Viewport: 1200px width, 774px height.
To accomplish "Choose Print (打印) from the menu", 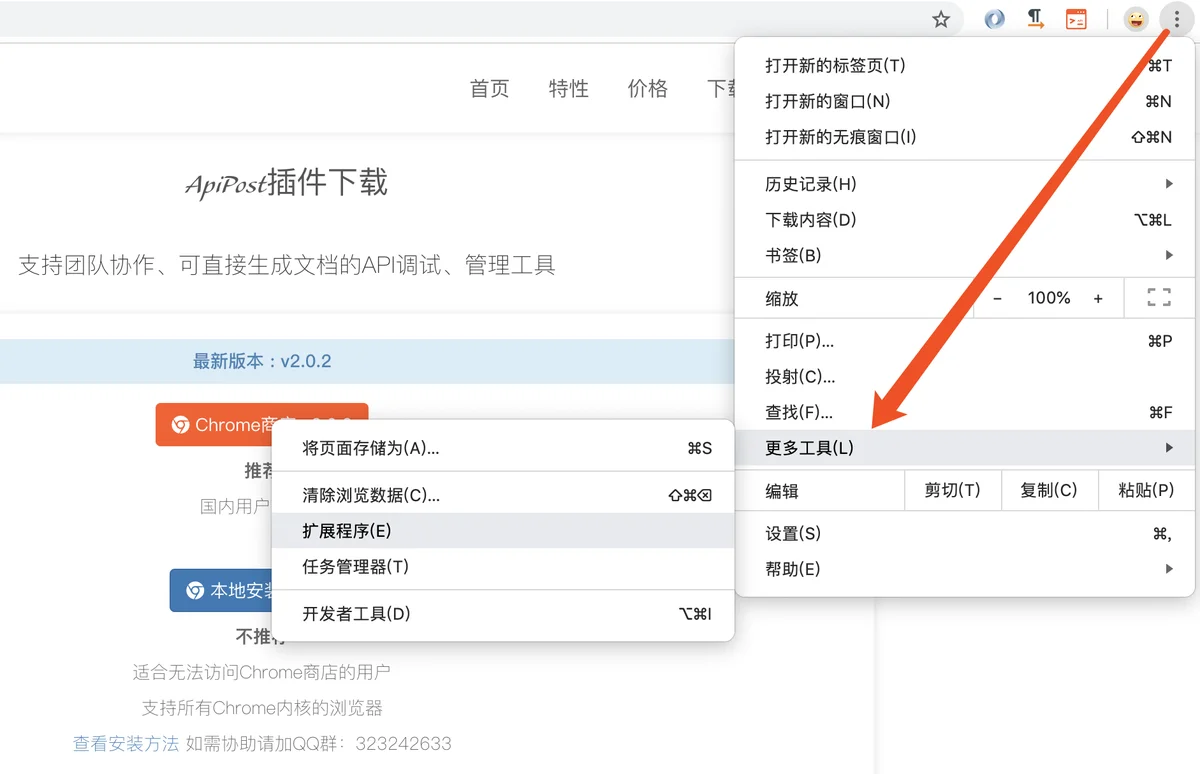I will click(x=965, y=341).
